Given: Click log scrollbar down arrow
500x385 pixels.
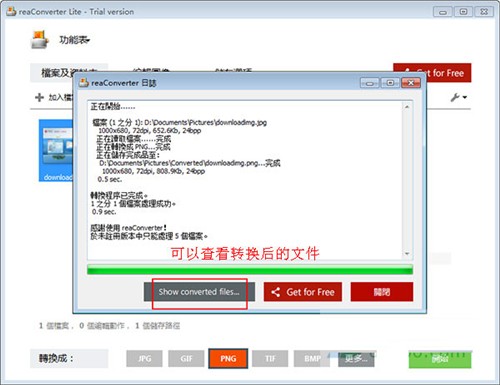Looking at the screenshot, I should [407, 254].
